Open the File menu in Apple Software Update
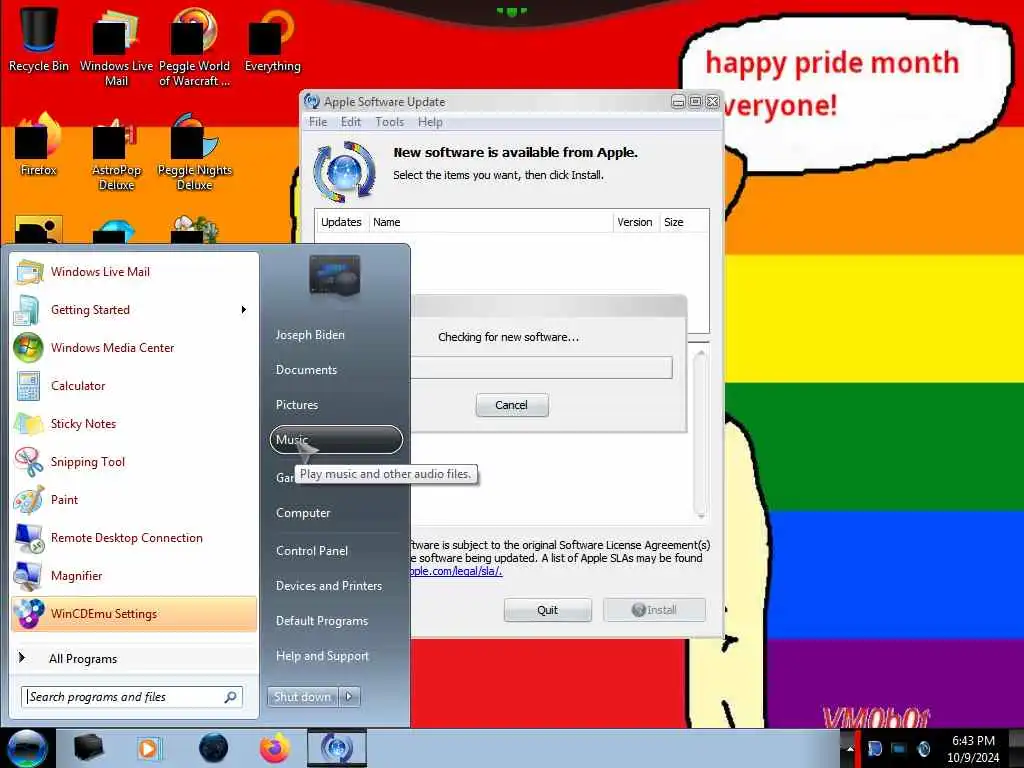Image resolution: width=1024 pixels, height=768 pixels. [318, 122]
